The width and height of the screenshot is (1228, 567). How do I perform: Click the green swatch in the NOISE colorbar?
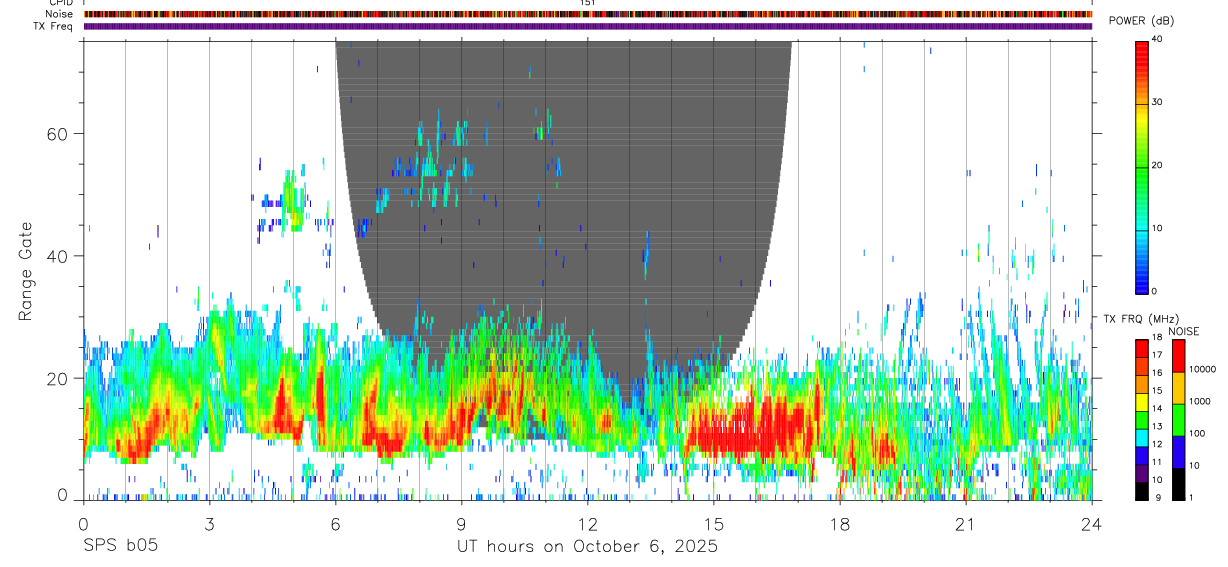point(1178,420)
